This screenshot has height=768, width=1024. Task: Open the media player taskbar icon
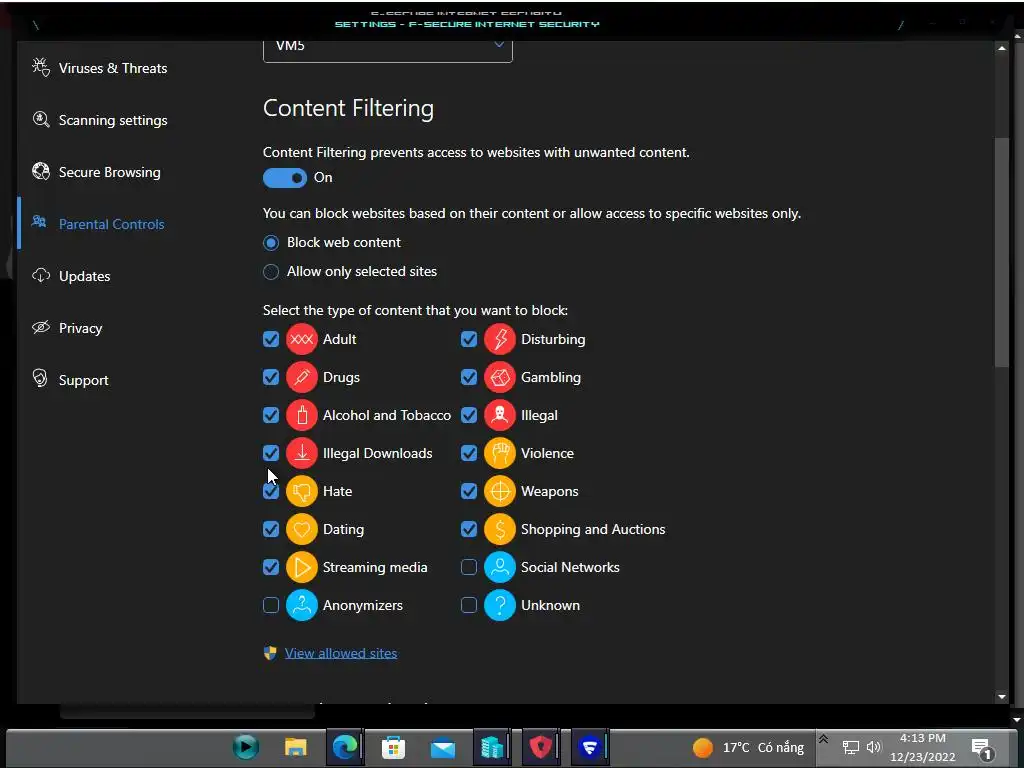coord(246,746)
